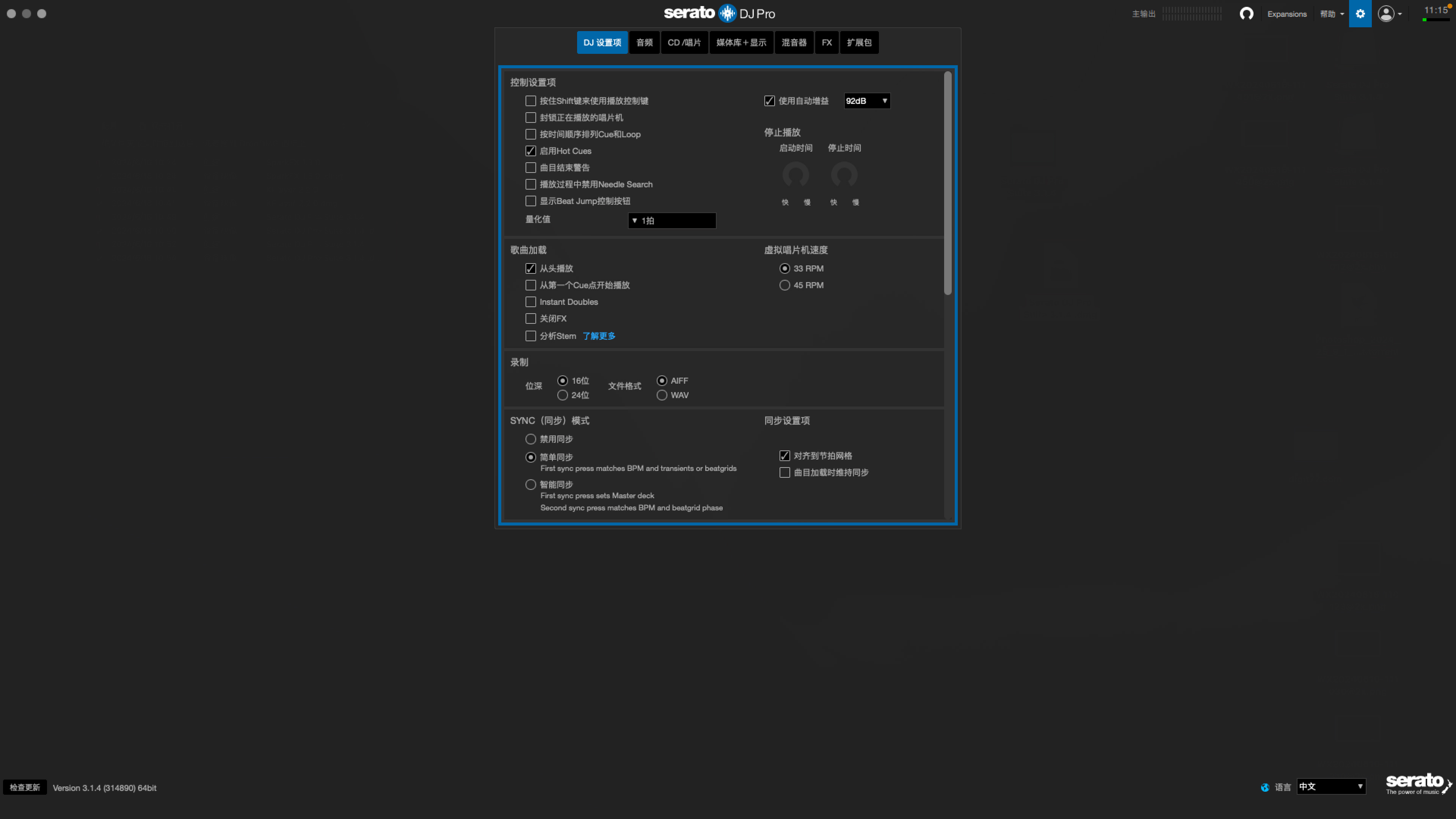Click the settings gear icon
This screenshot has height=819, width=1456.
[1360, 14]
